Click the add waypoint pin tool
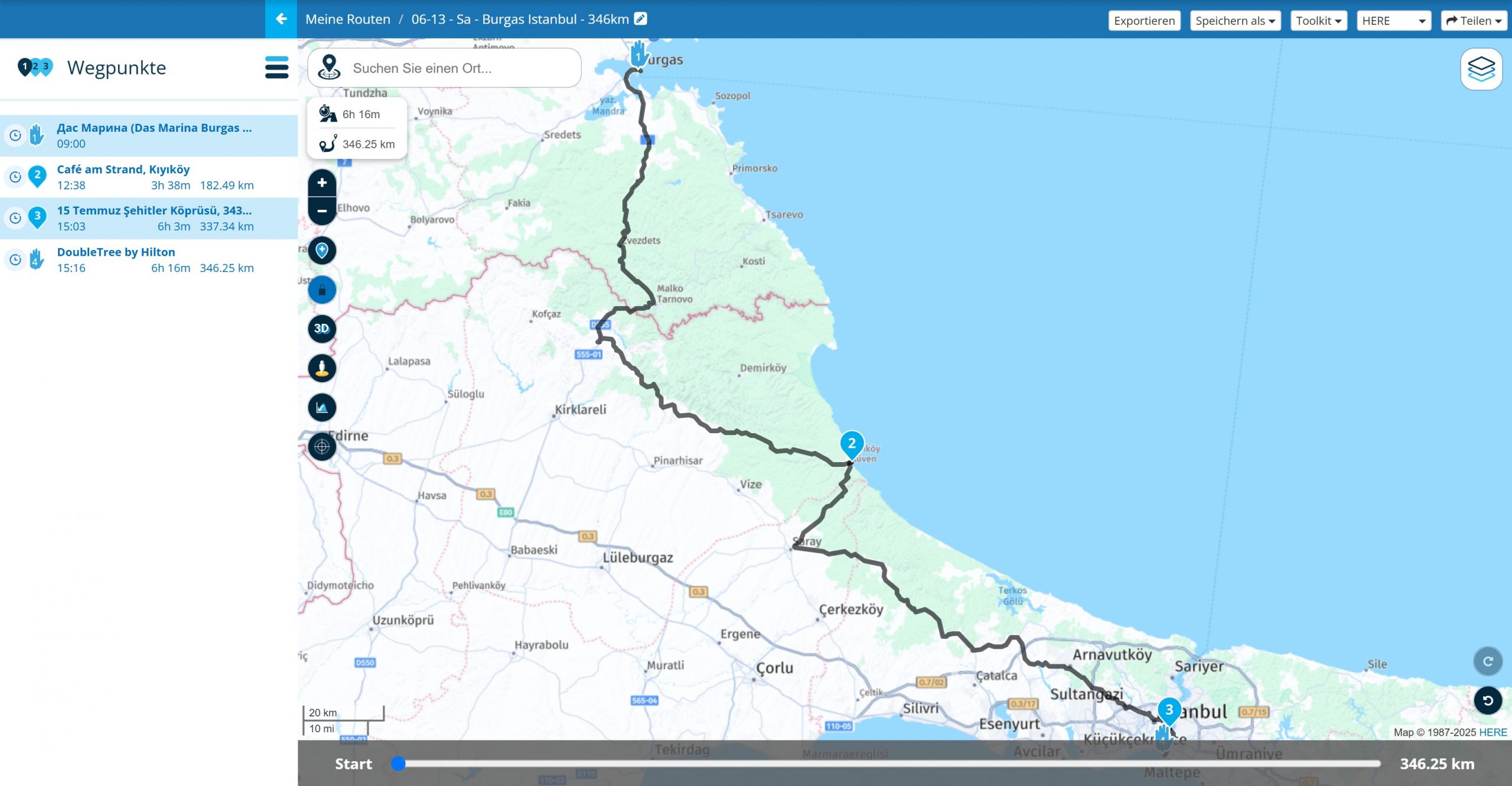 pyautogui.click(x=322, y=251)
